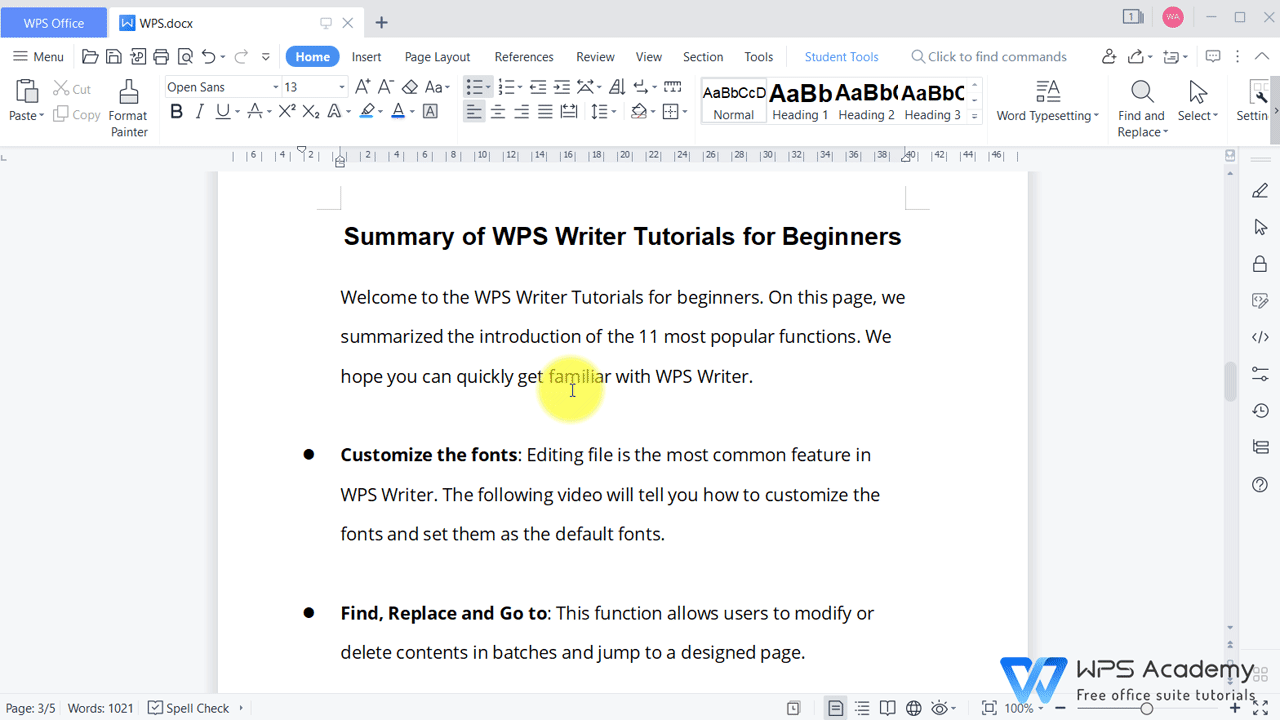1280x720 pixels.
Task: Open file with the folder icon
Action: 90,57
